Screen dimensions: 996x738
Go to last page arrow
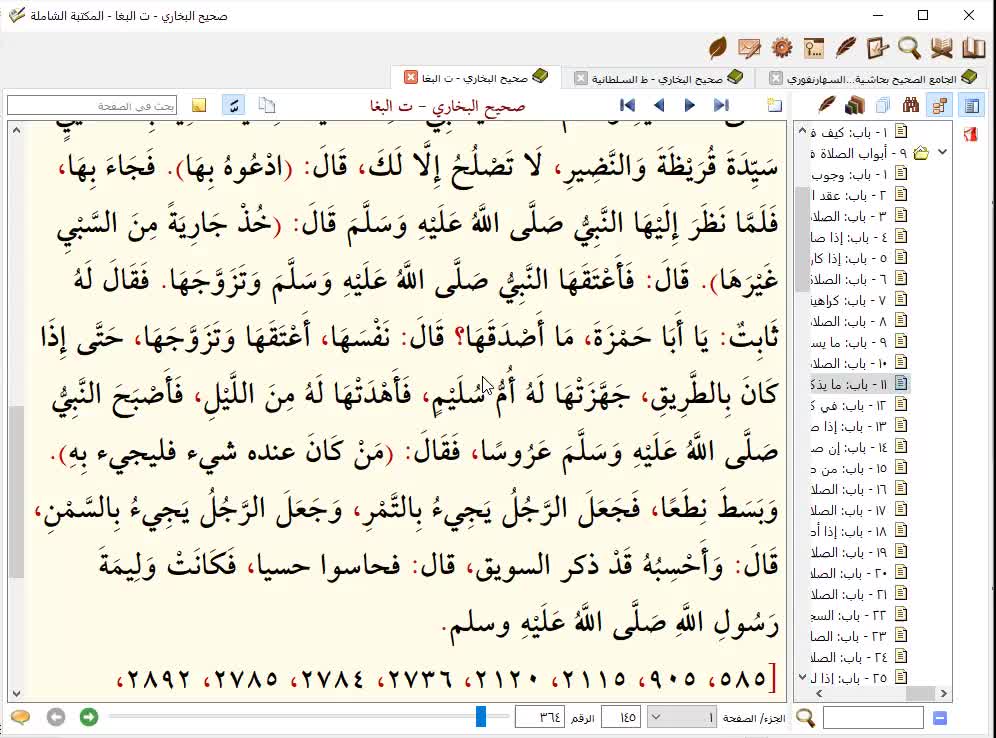coord(721,105)
